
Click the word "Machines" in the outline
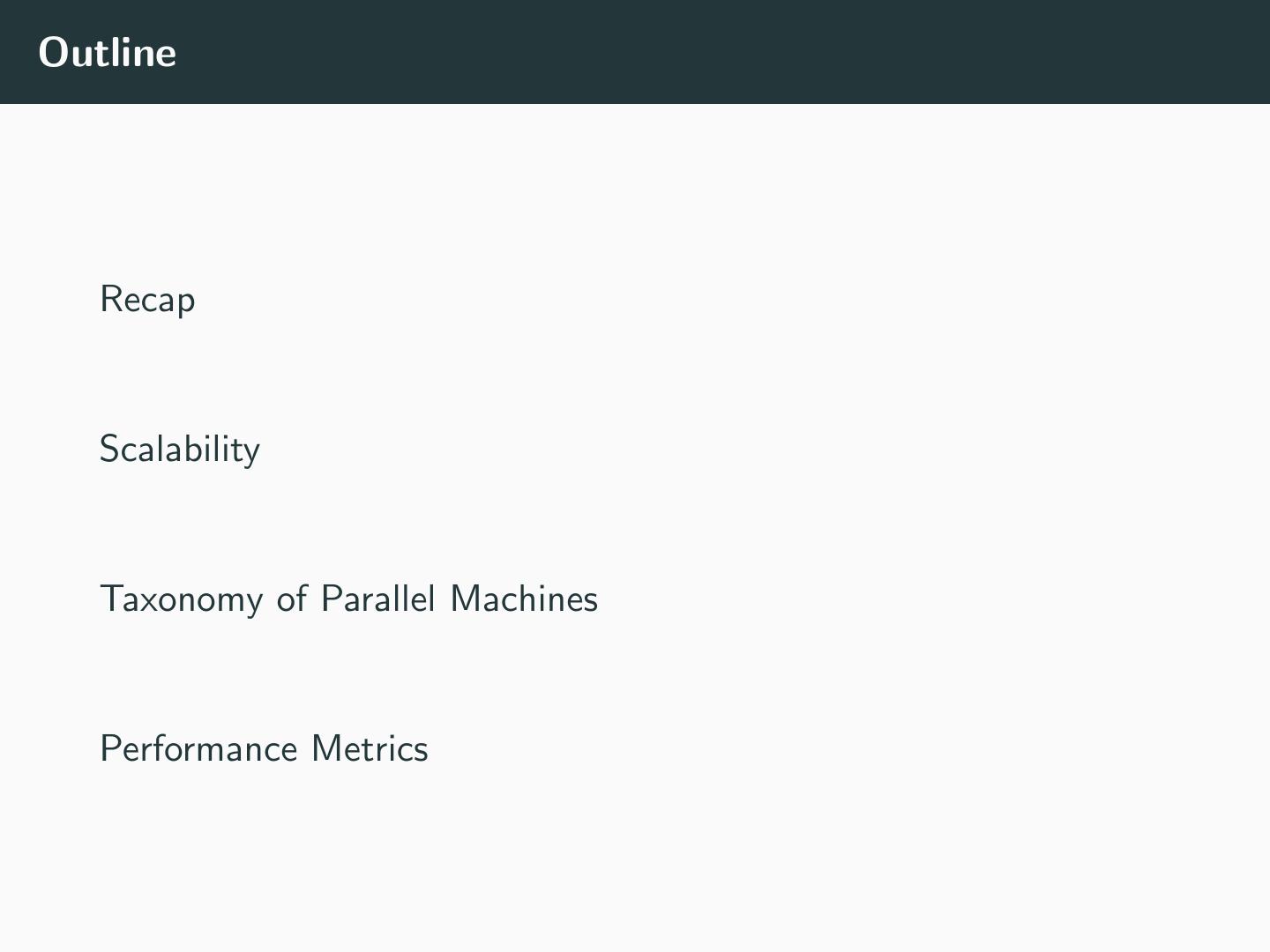coord(524,599)
